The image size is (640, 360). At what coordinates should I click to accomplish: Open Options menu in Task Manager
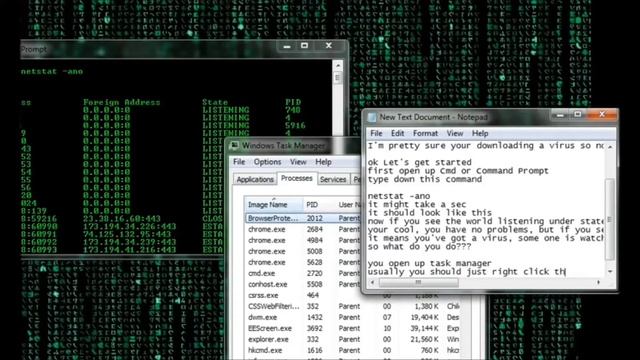pos(267,162)
